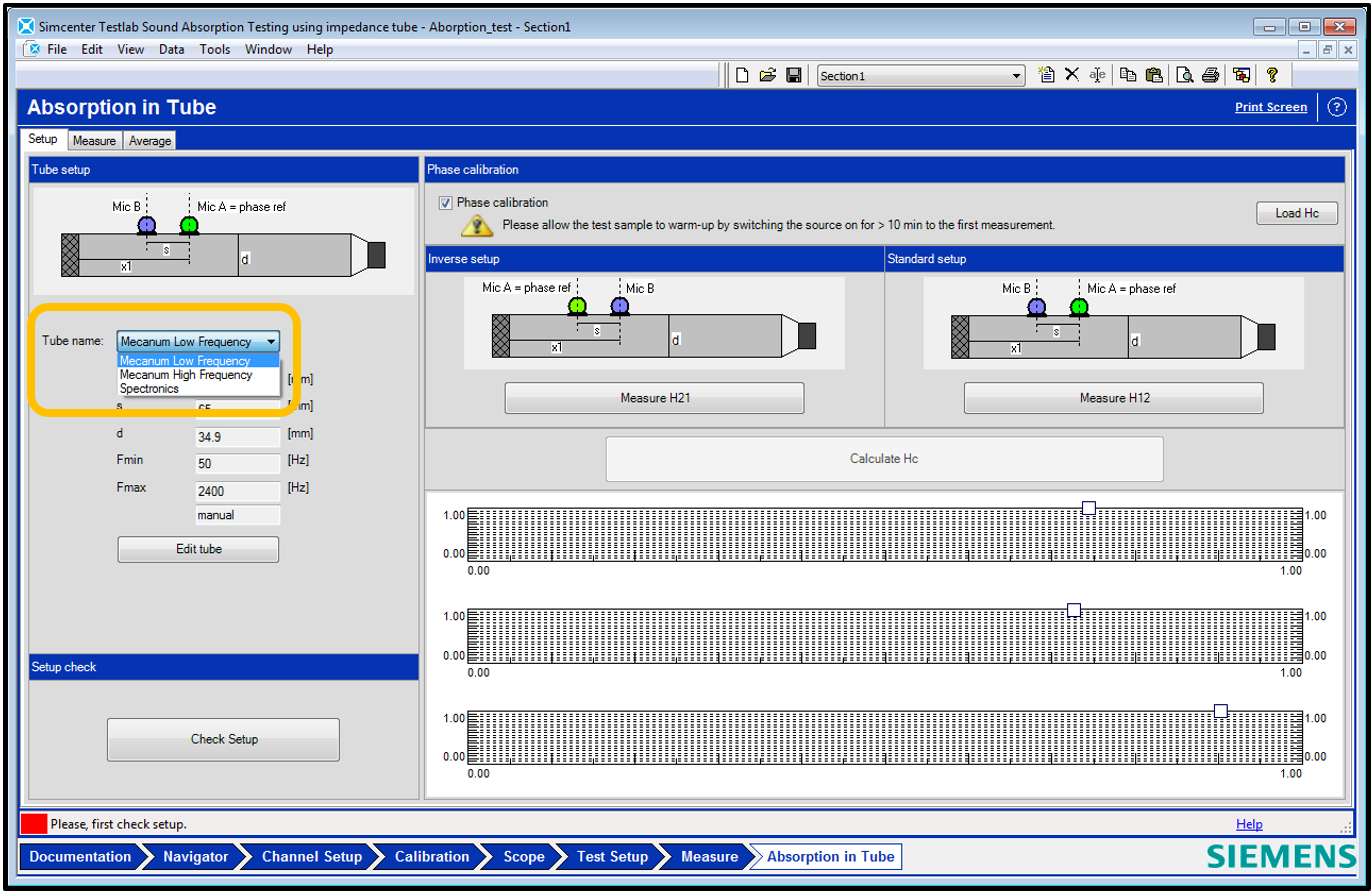1372x893 pixels.
Task: Click the Copy toolbar icon
Action: [x=1128, y=75]
